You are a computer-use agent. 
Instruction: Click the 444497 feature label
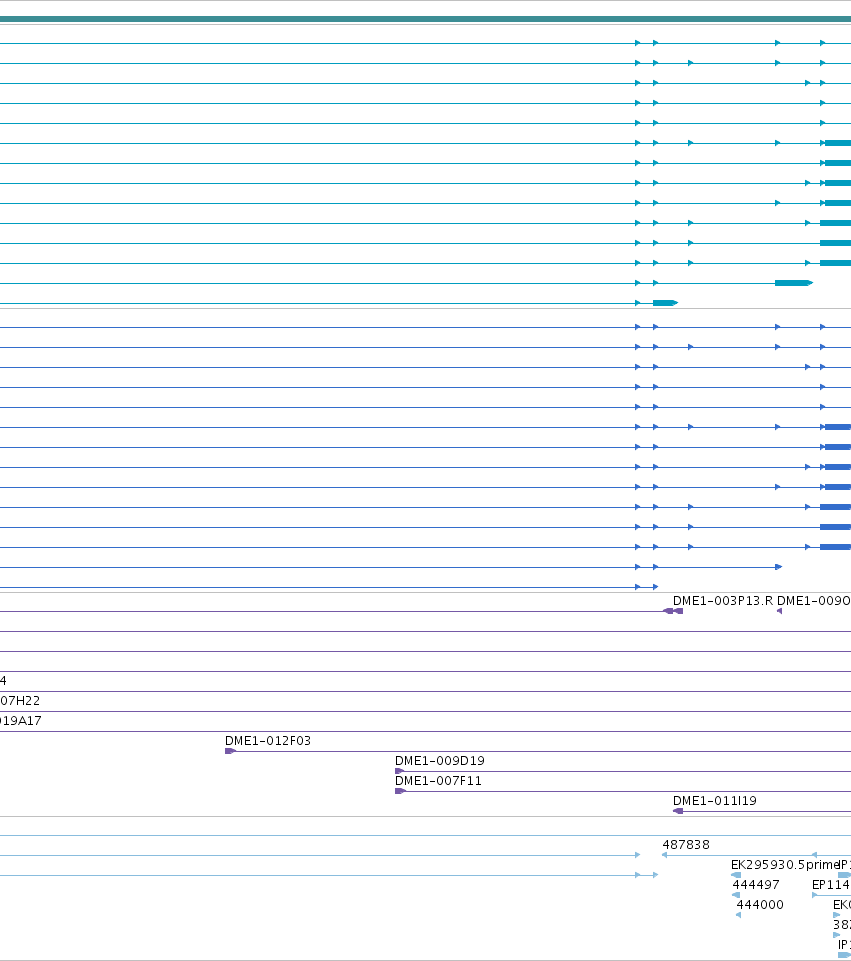[x=756, y=884]
